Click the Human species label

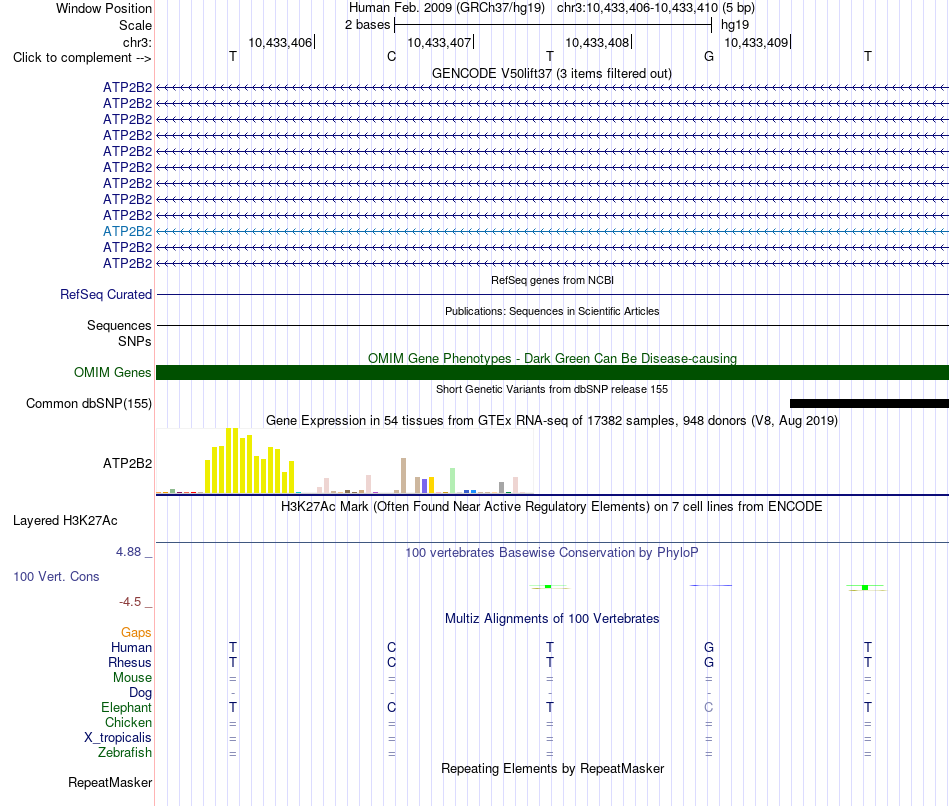[131, 648]
